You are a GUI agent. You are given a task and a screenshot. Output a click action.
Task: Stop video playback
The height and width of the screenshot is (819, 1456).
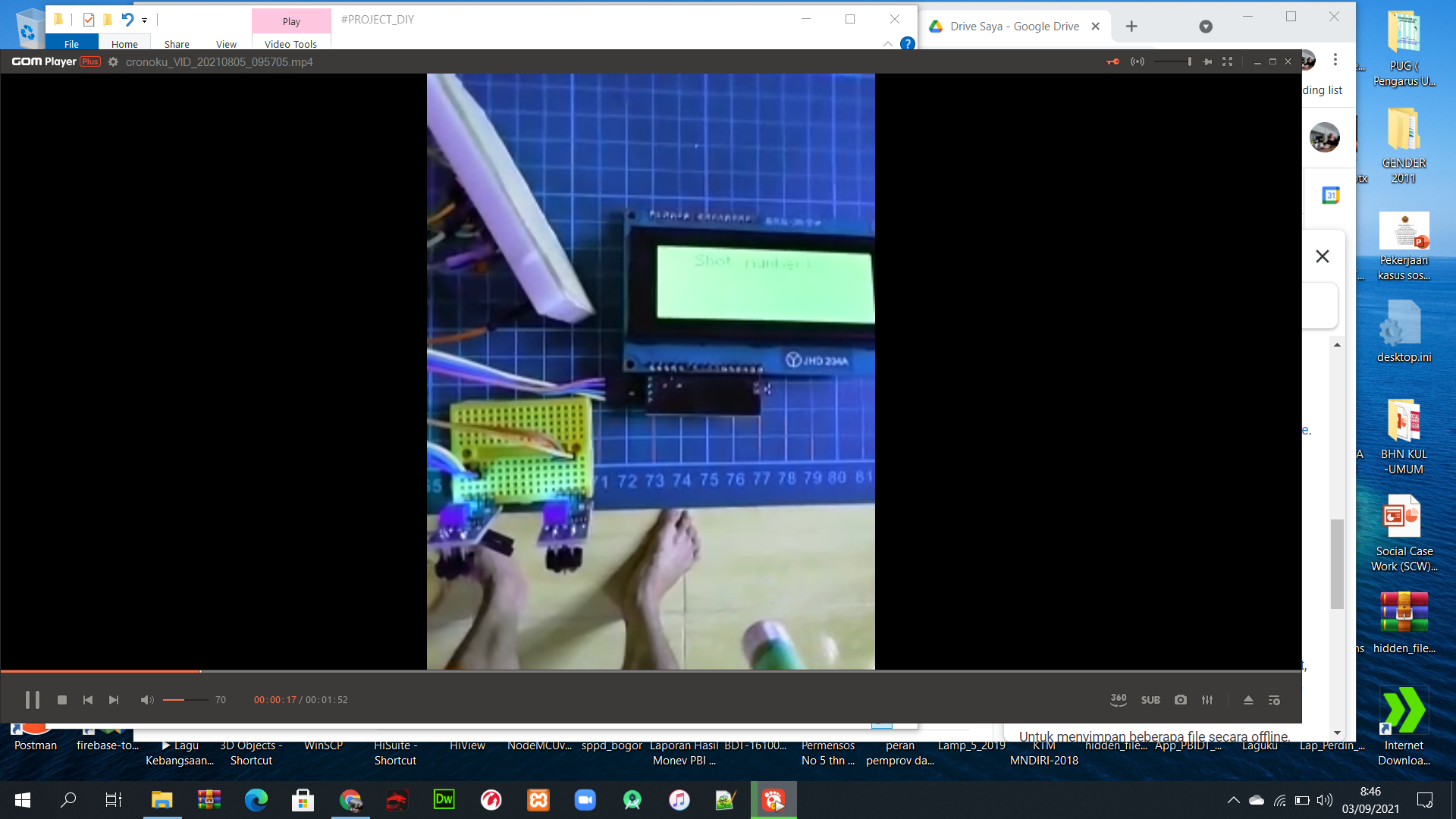62,700
